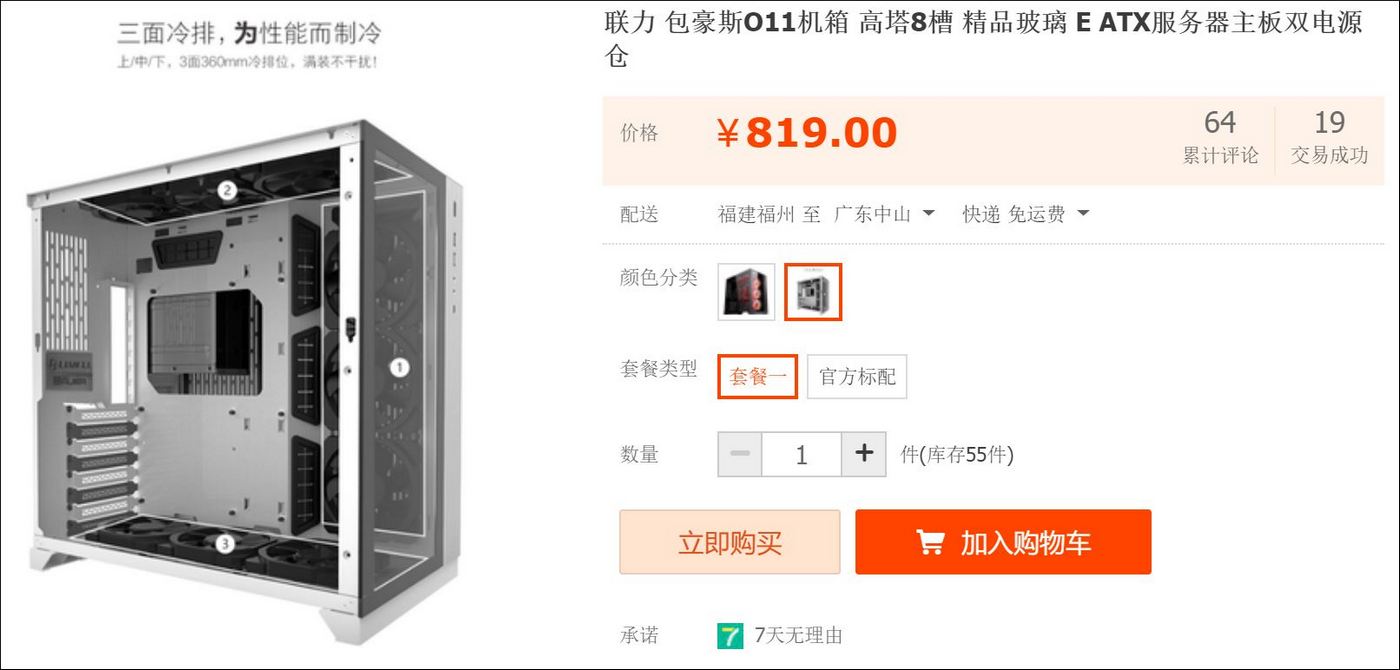Click the 7天无理由 return policy link

[798, 635]
